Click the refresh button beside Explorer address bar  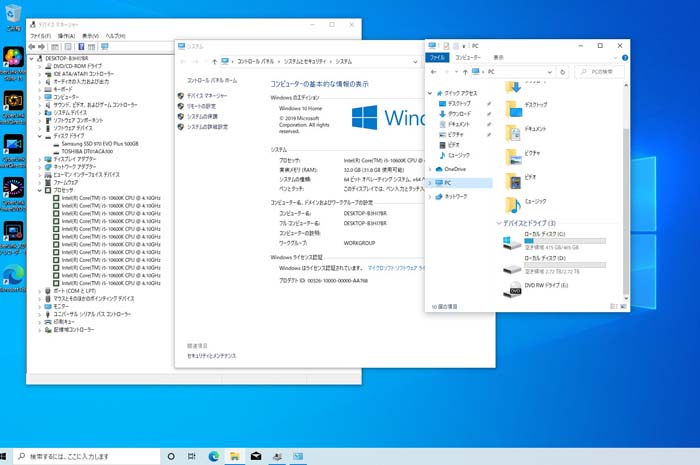coord(562,72)
